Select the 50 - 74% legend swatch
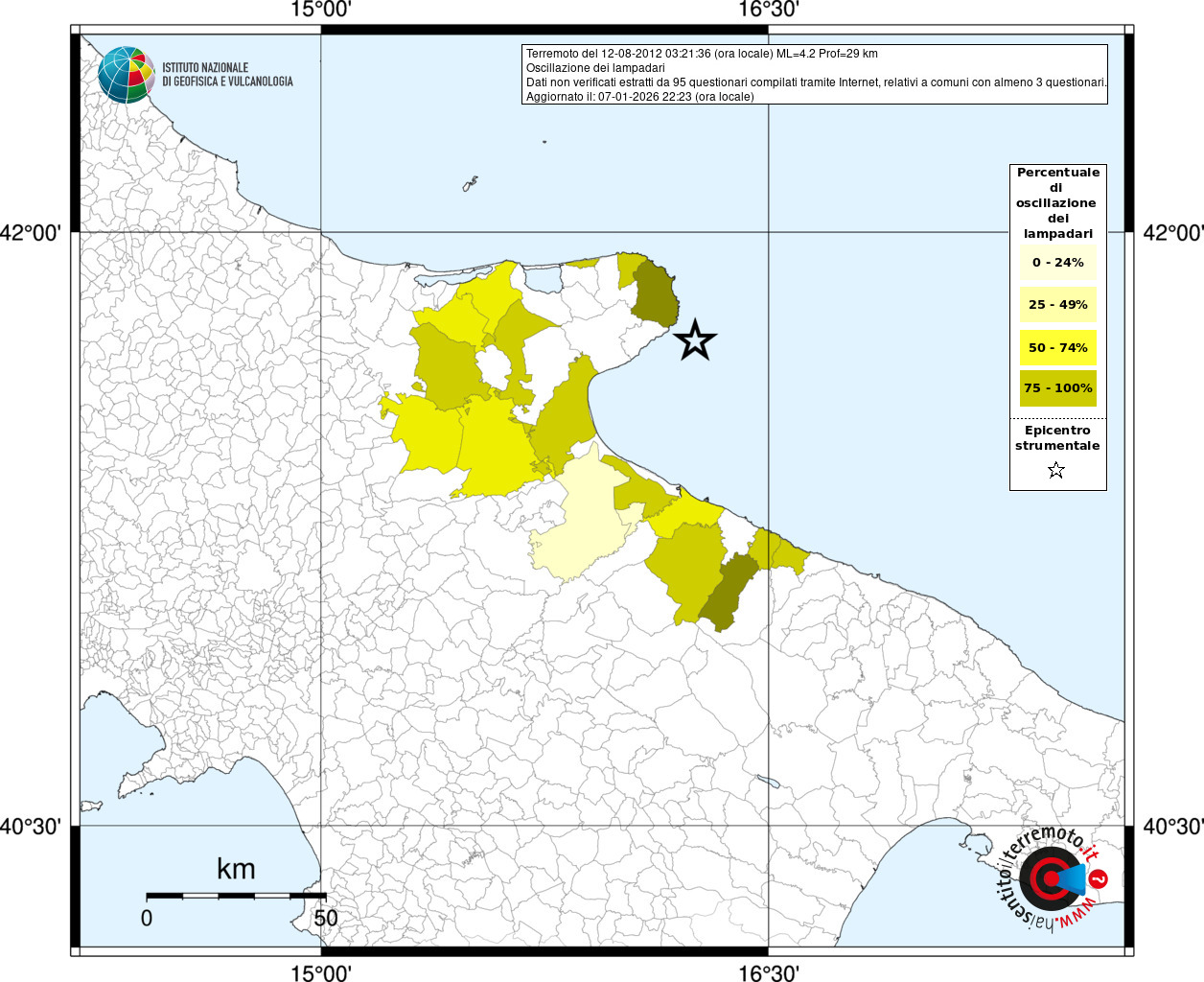 (1058, 347)
